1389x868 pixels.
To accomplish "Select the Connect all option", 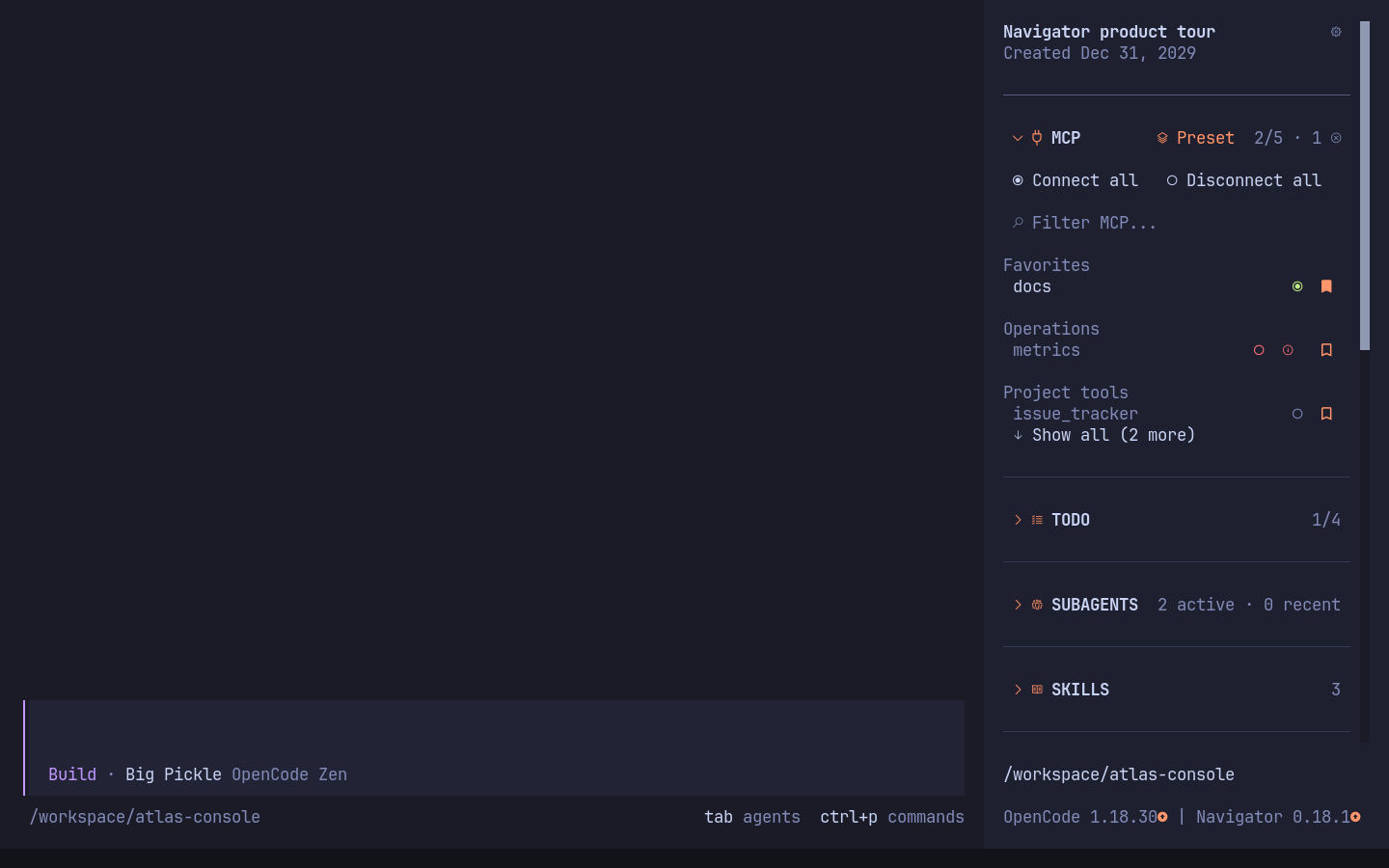I will point(1076,180).
